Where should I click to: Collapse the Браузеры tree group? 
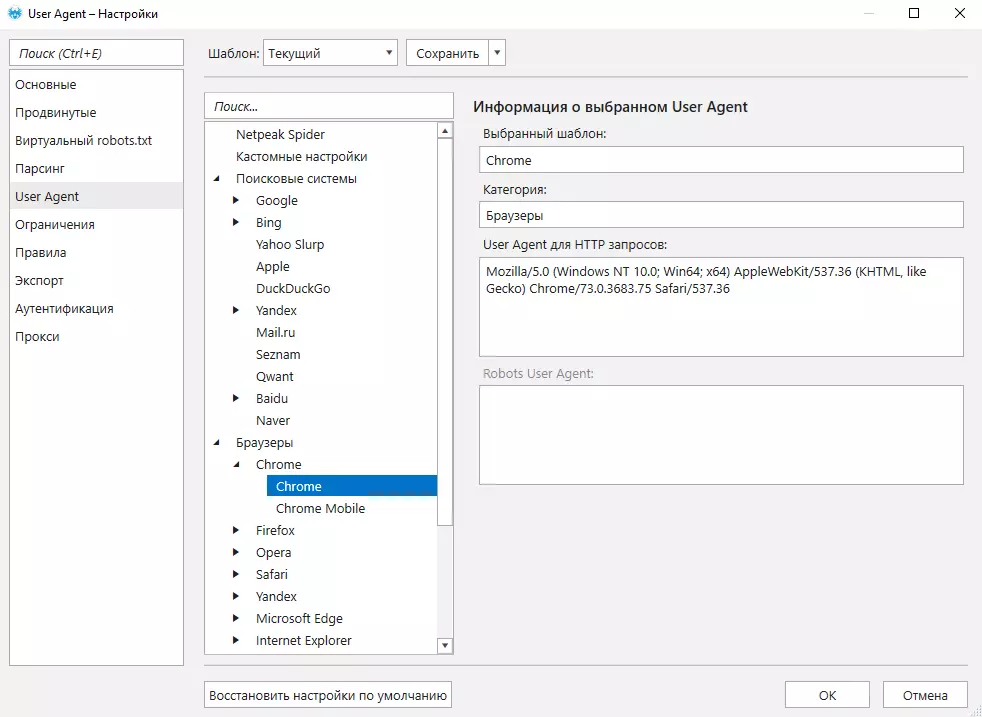[x=217, y=443]
